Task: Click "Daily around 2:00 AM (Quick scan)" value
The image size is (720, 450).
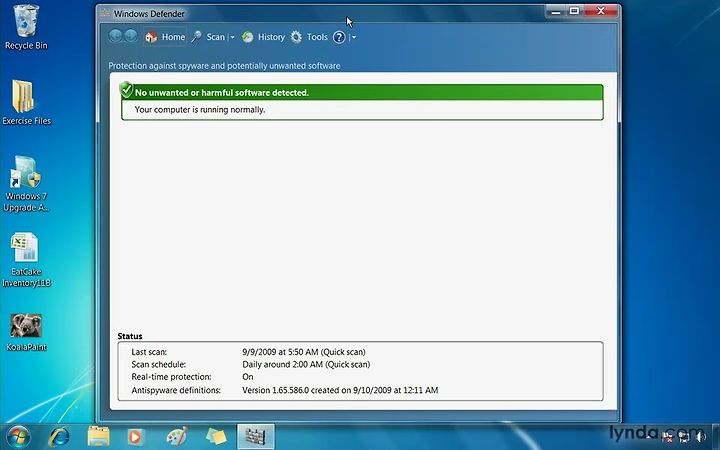Action: click(x=306, y=365)
